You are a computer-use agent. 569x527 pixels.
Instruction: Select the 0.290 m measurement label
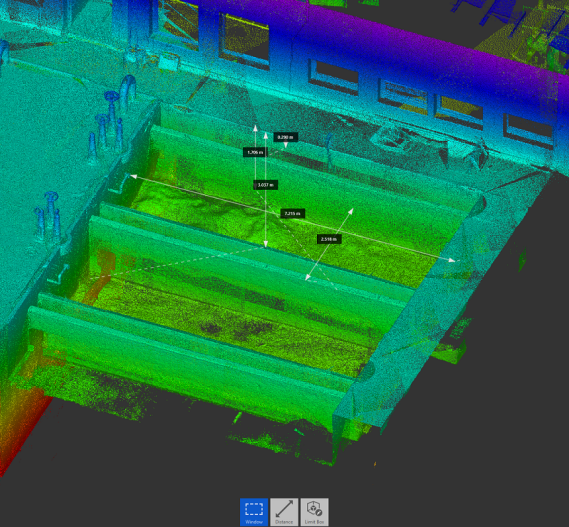pyautogui.click(x=286, y=137)
